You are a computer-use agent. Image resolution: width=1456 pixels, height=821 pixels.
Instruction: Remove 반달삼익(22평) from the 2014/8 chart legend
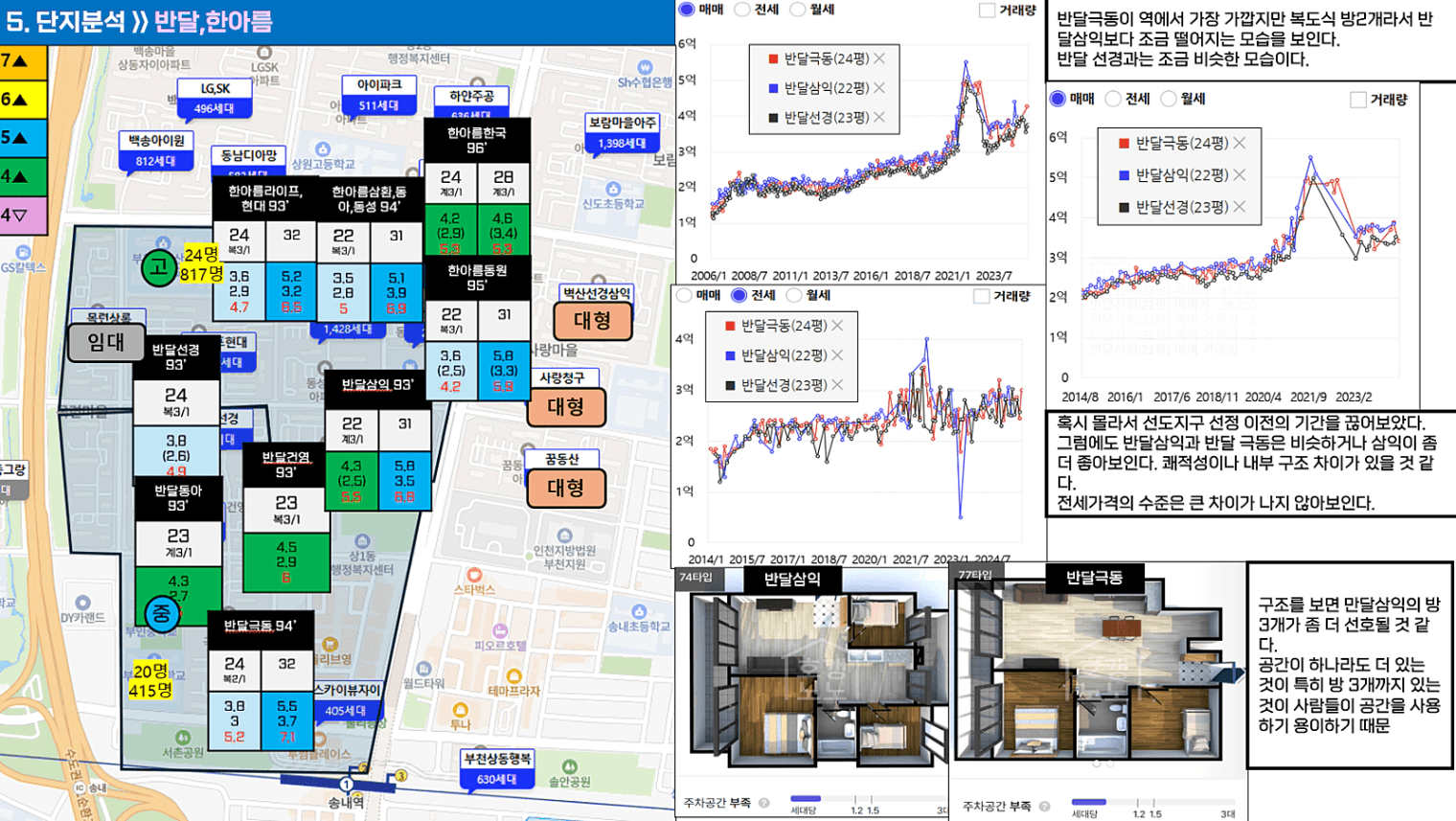coord(1240,175)
